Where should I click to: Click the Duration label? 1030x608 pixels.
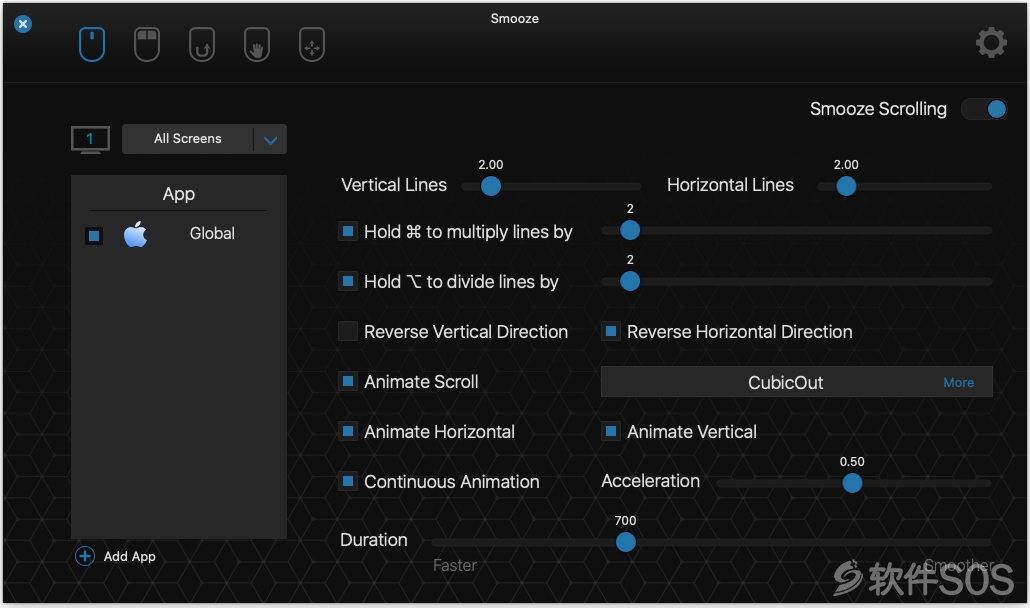(374, 540)
